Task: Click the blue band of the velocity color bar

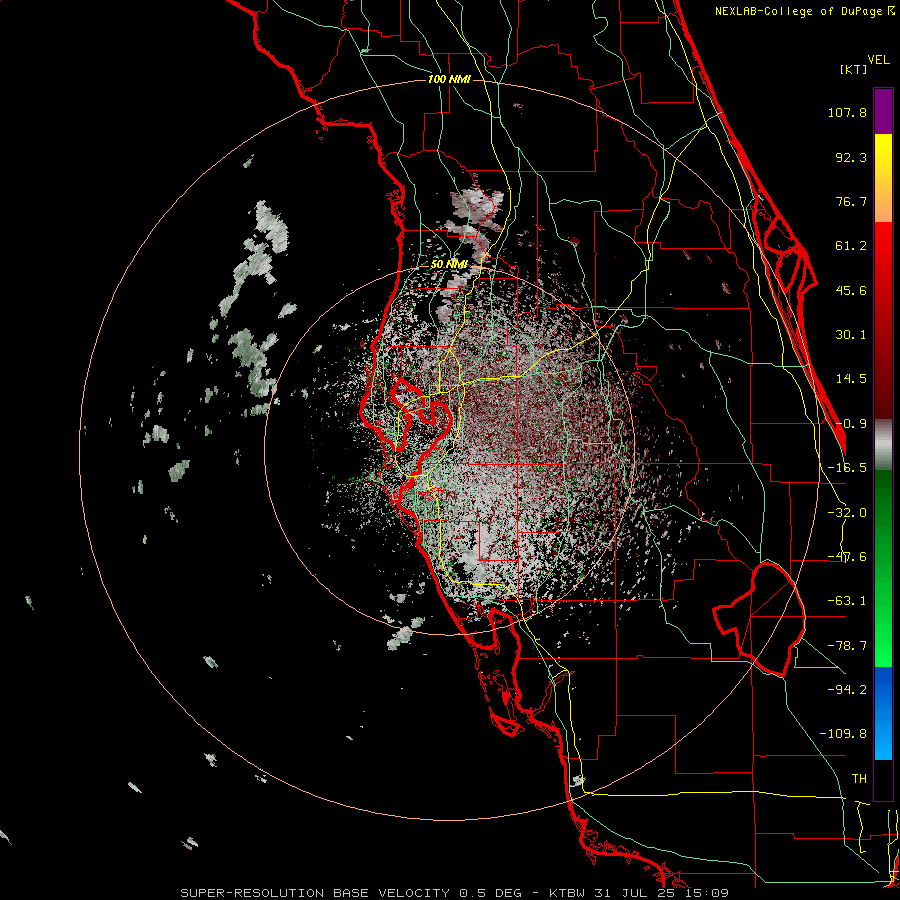Action: tap(883, 713)
